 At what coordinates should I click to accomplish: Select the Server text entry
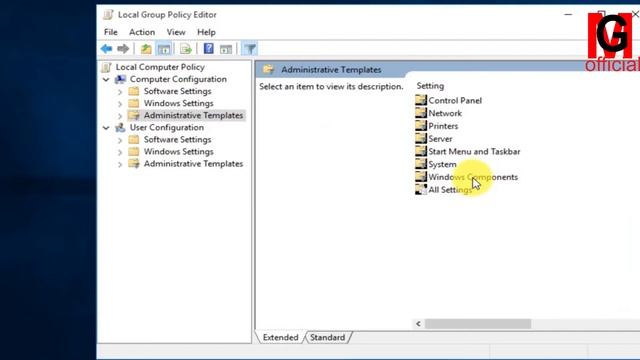(440, 139)
